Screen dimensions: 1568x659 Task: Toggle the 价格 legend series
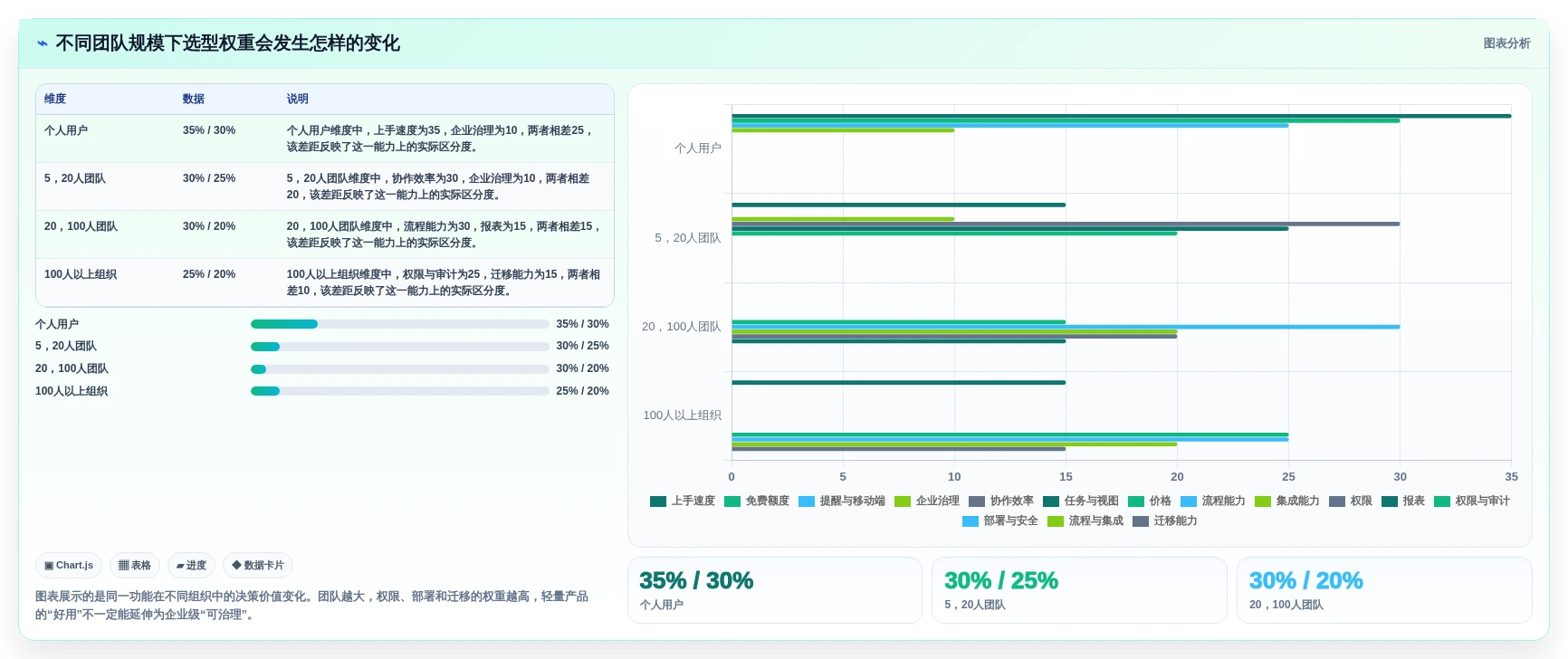1150,501
